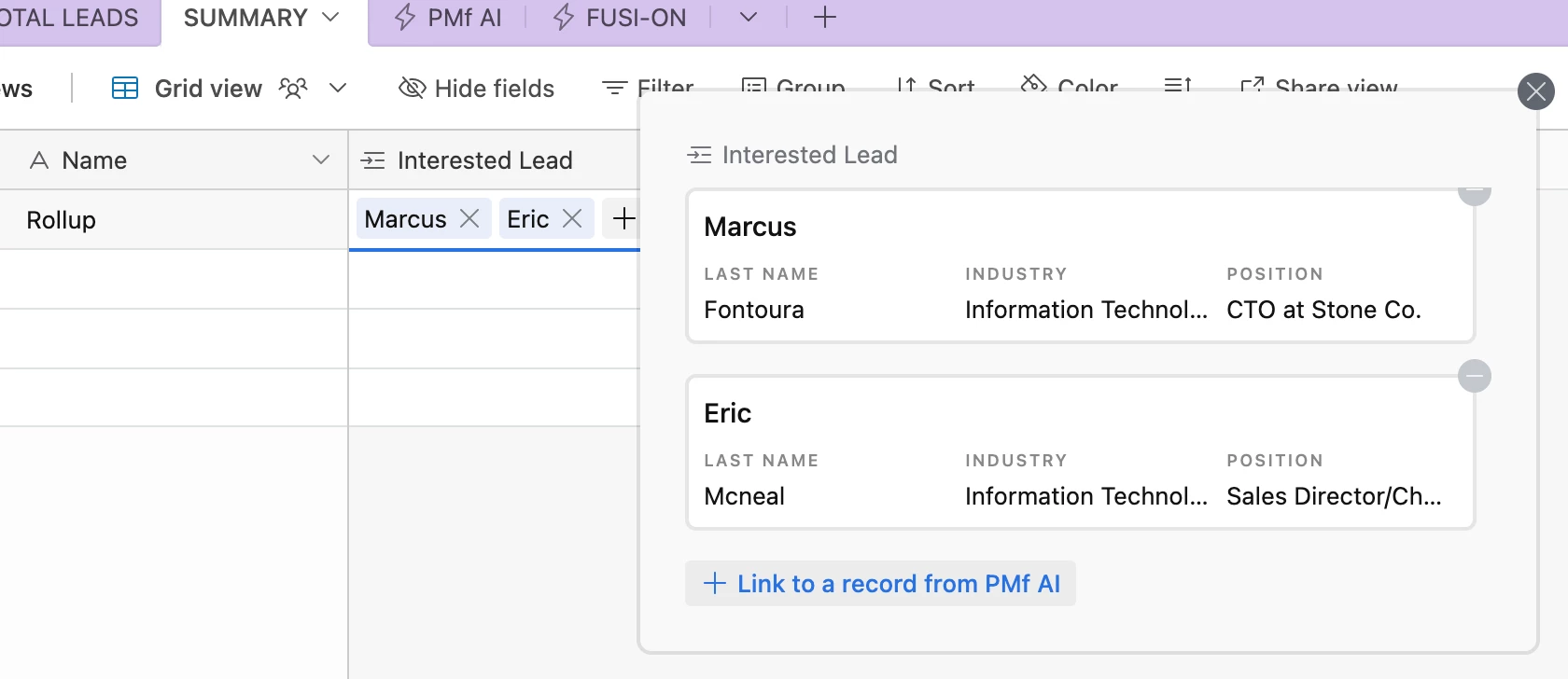
Task: Show more tables via chevron dropdown
Action: pos(749,18)
